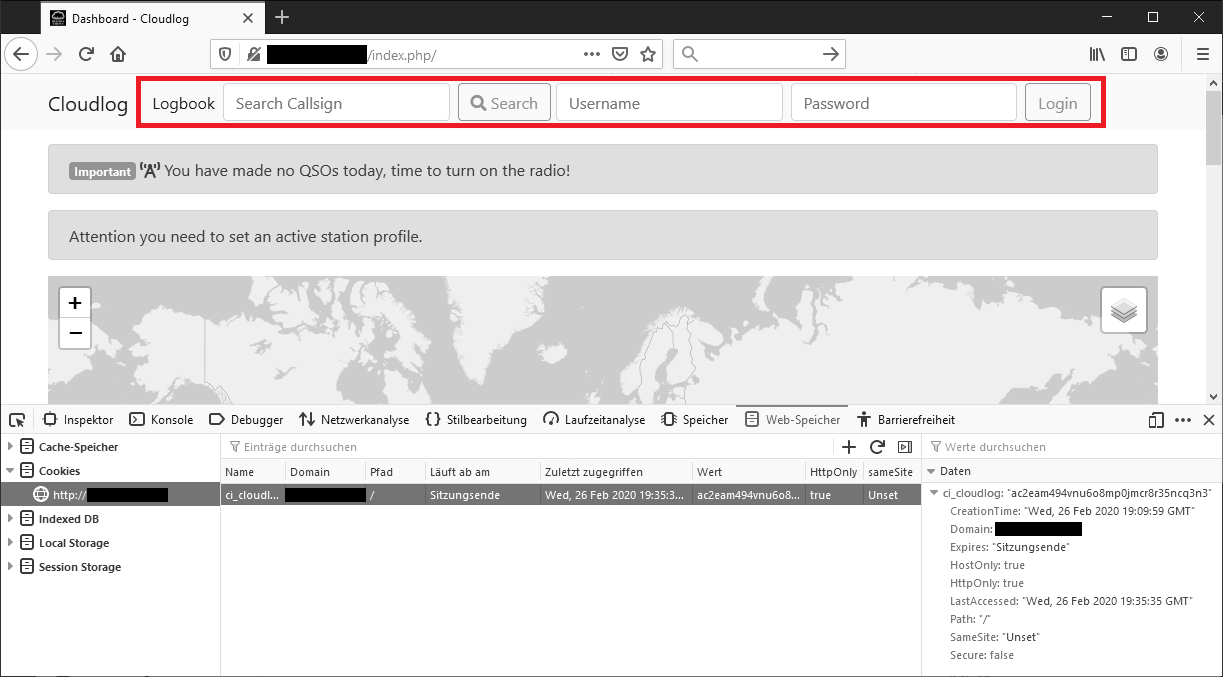Screen dimensions: 1223x677
Task: Collapse the ci_cloudlog cookie data details
Action: point(934,494)
